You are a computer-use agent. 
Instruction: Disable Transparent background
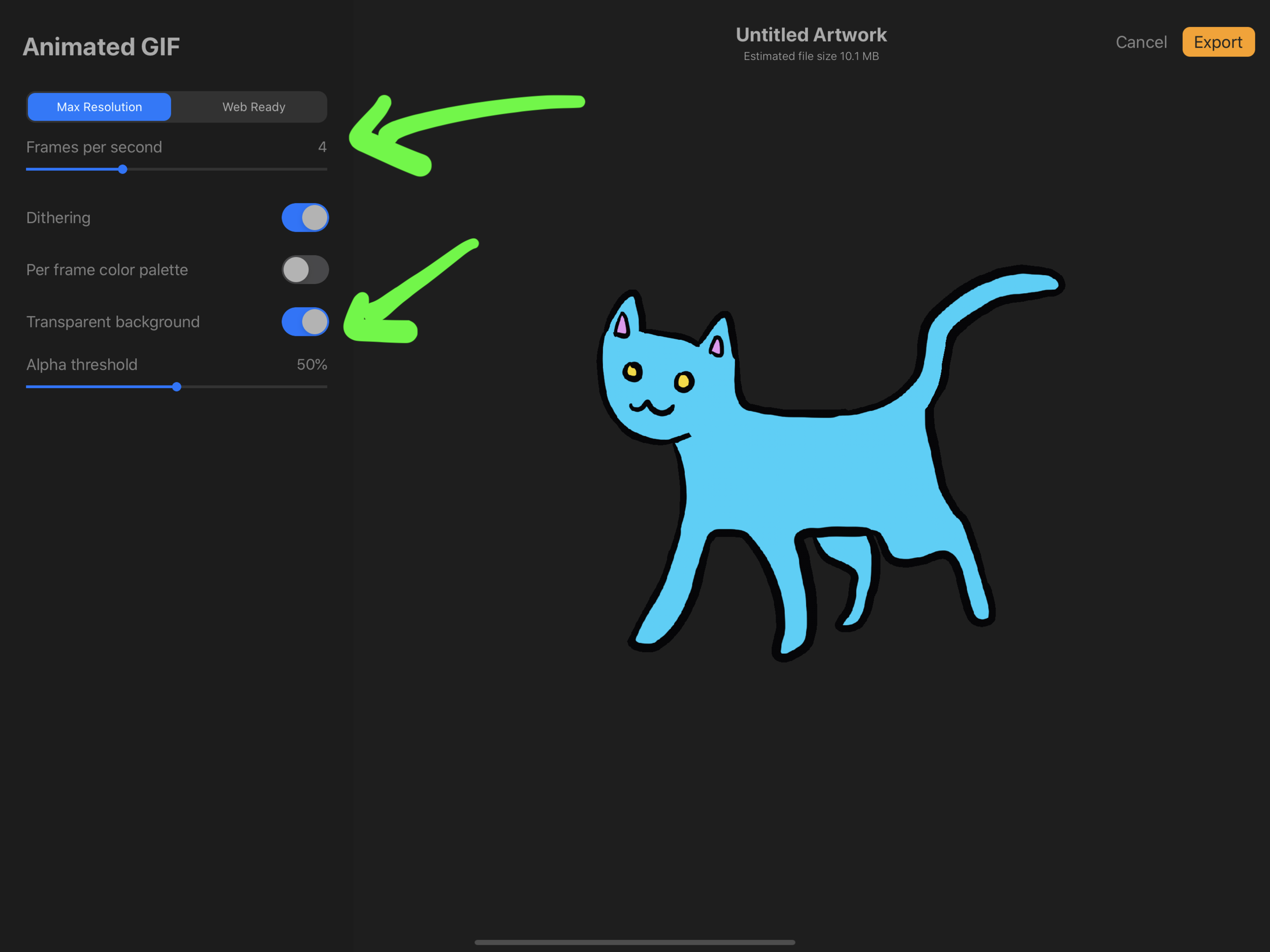point(305,322)
